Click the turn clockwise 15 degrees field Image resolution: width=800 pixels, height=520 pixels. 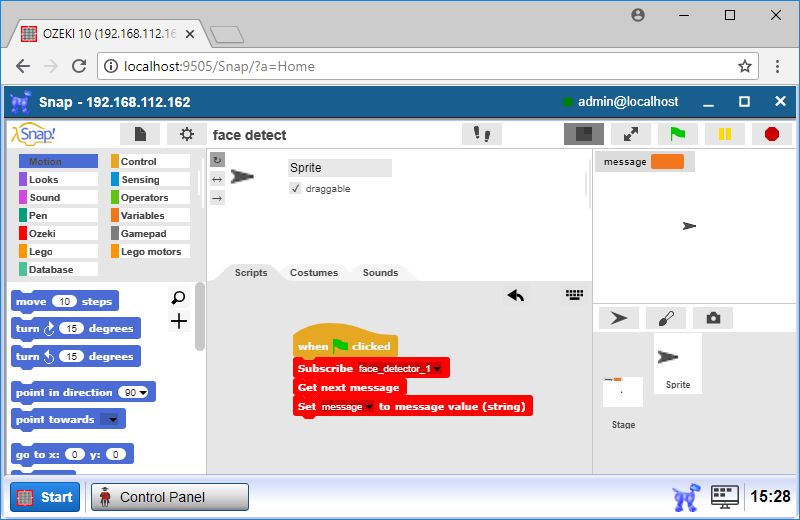pos(71,329)
